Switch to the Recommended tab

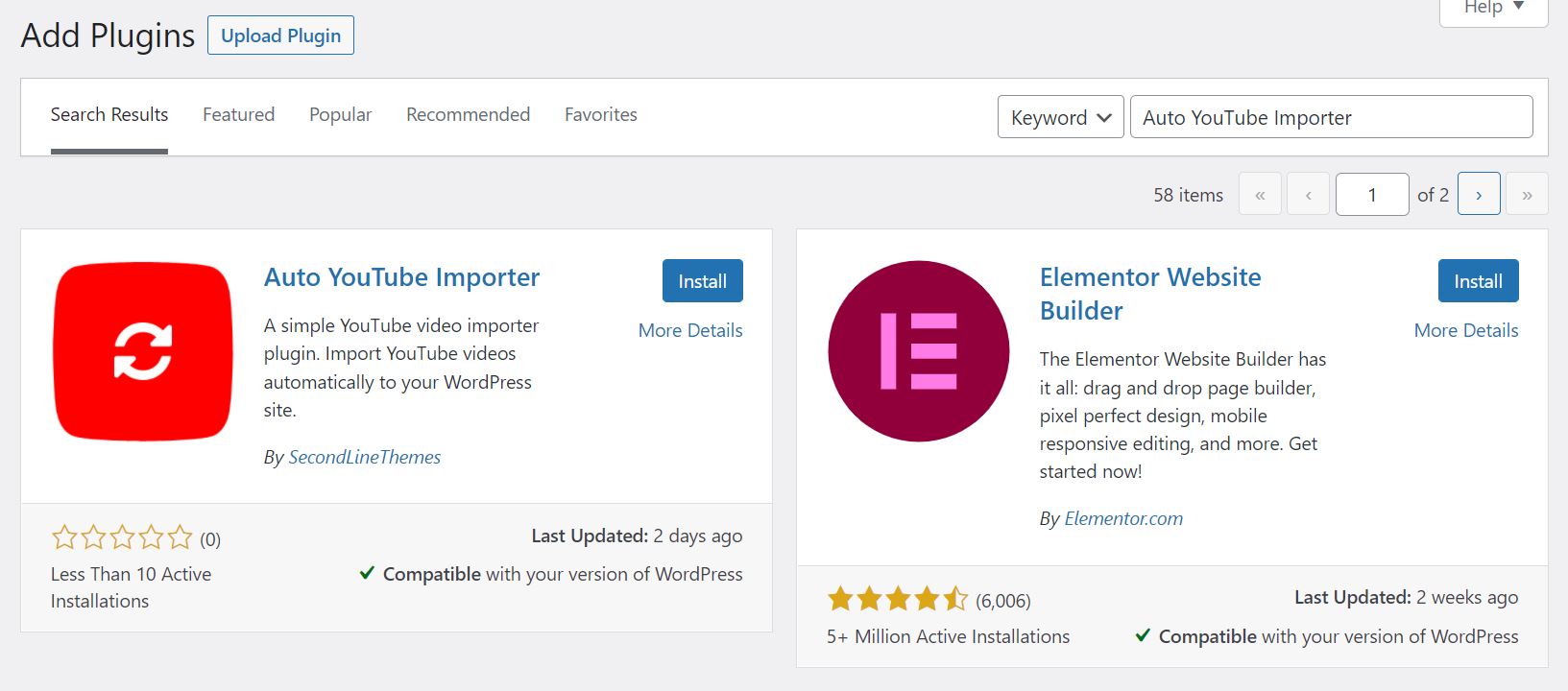click(468, 114)
